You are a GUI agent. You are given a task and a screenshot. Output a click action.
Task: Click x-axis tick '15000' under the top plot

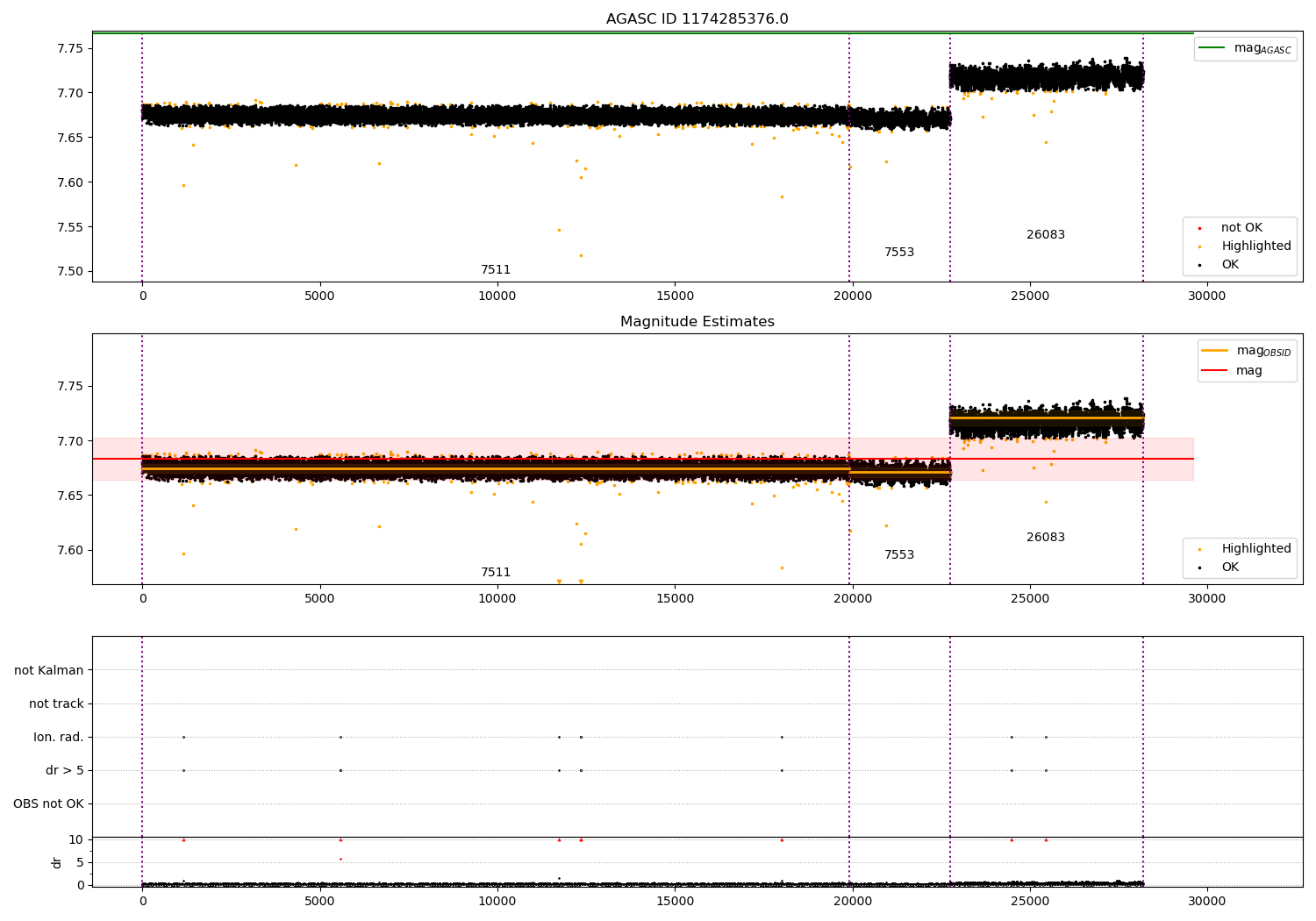(674, 296)
